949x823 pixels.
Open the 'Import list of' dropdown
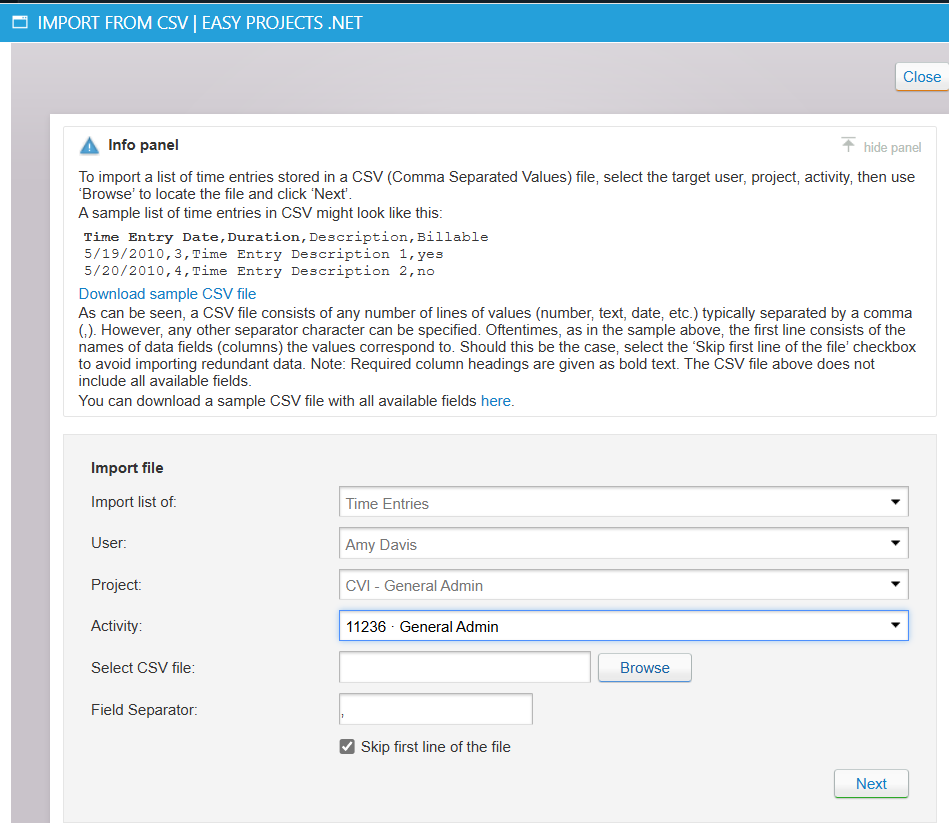coord(623,502)
